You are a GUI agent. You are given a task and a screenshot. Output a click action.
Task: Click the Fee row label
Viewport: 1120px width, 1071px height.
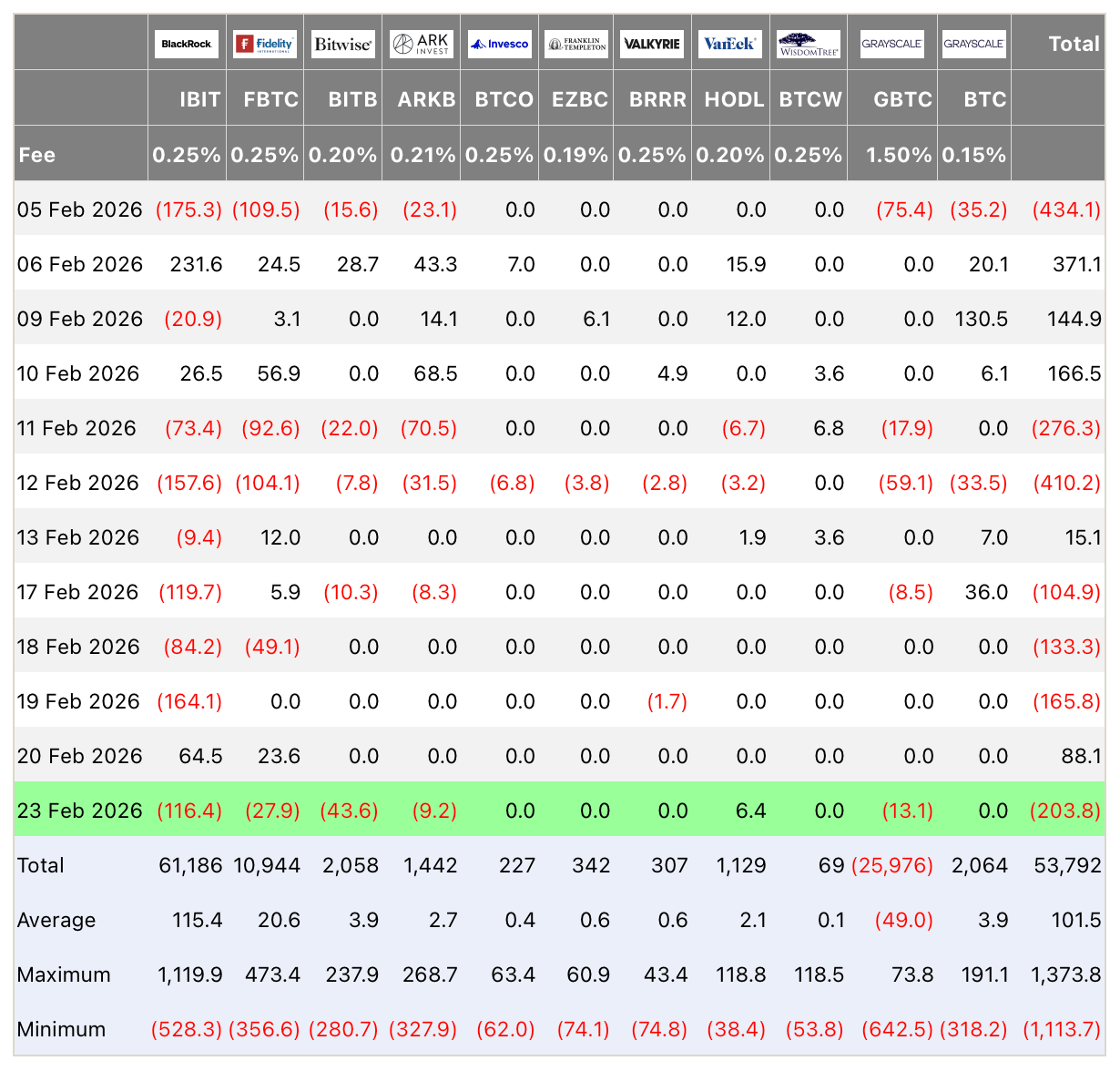coord(37,155)
